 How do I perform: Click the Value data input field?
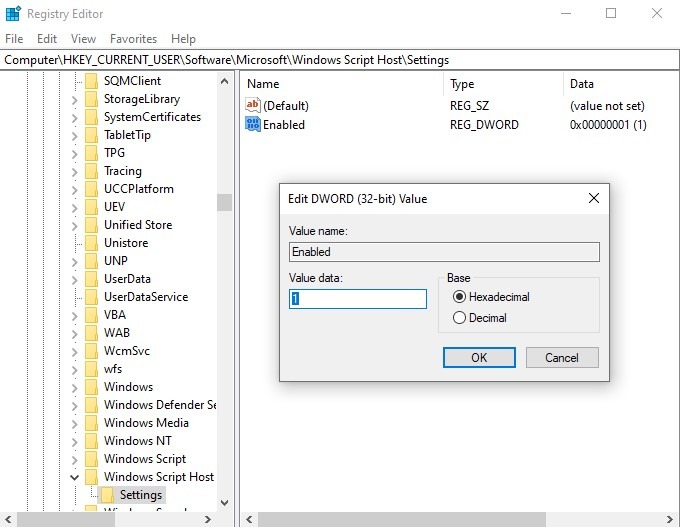(358, 299)
